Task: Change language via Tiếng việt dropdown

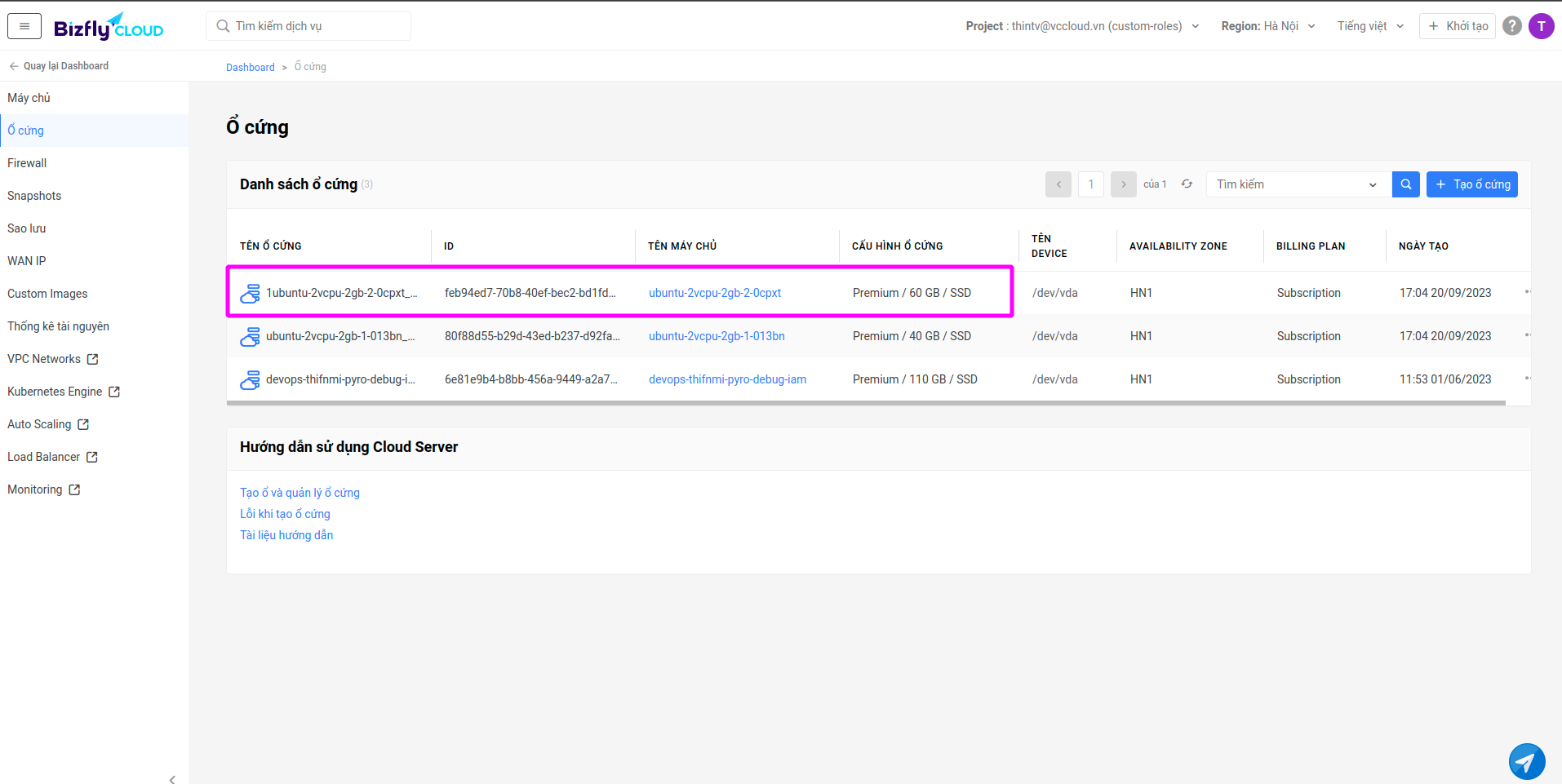Action: tap(1369, 26)
